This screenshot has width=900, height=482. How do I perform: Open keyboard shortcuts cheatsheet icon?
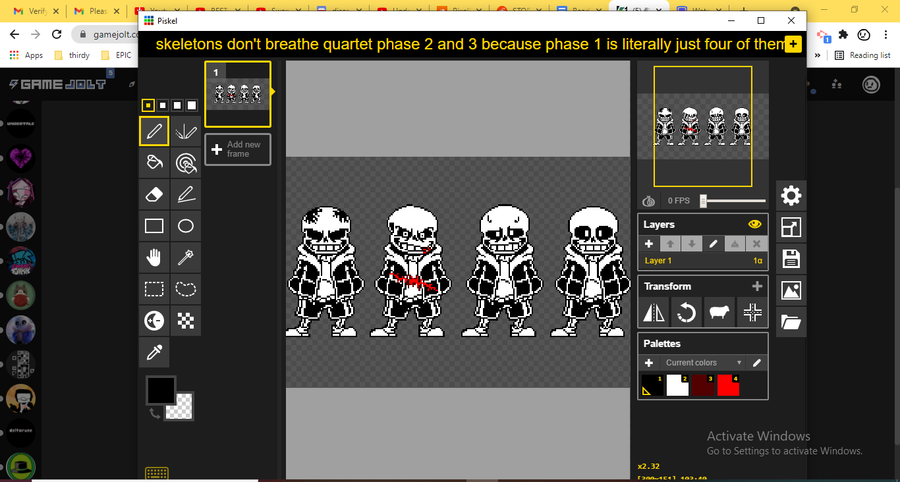pos(157,474)
